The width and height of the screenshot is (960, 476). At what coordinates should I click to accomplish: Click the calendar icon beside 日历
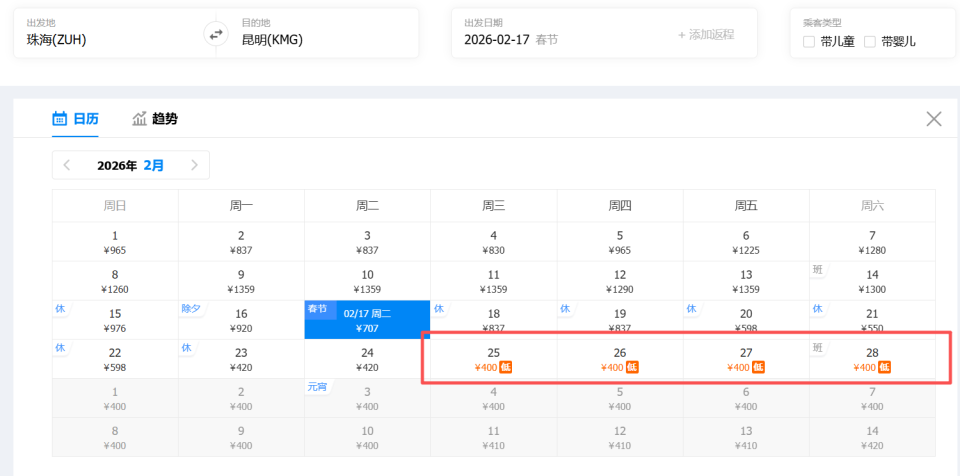(59, 118)
